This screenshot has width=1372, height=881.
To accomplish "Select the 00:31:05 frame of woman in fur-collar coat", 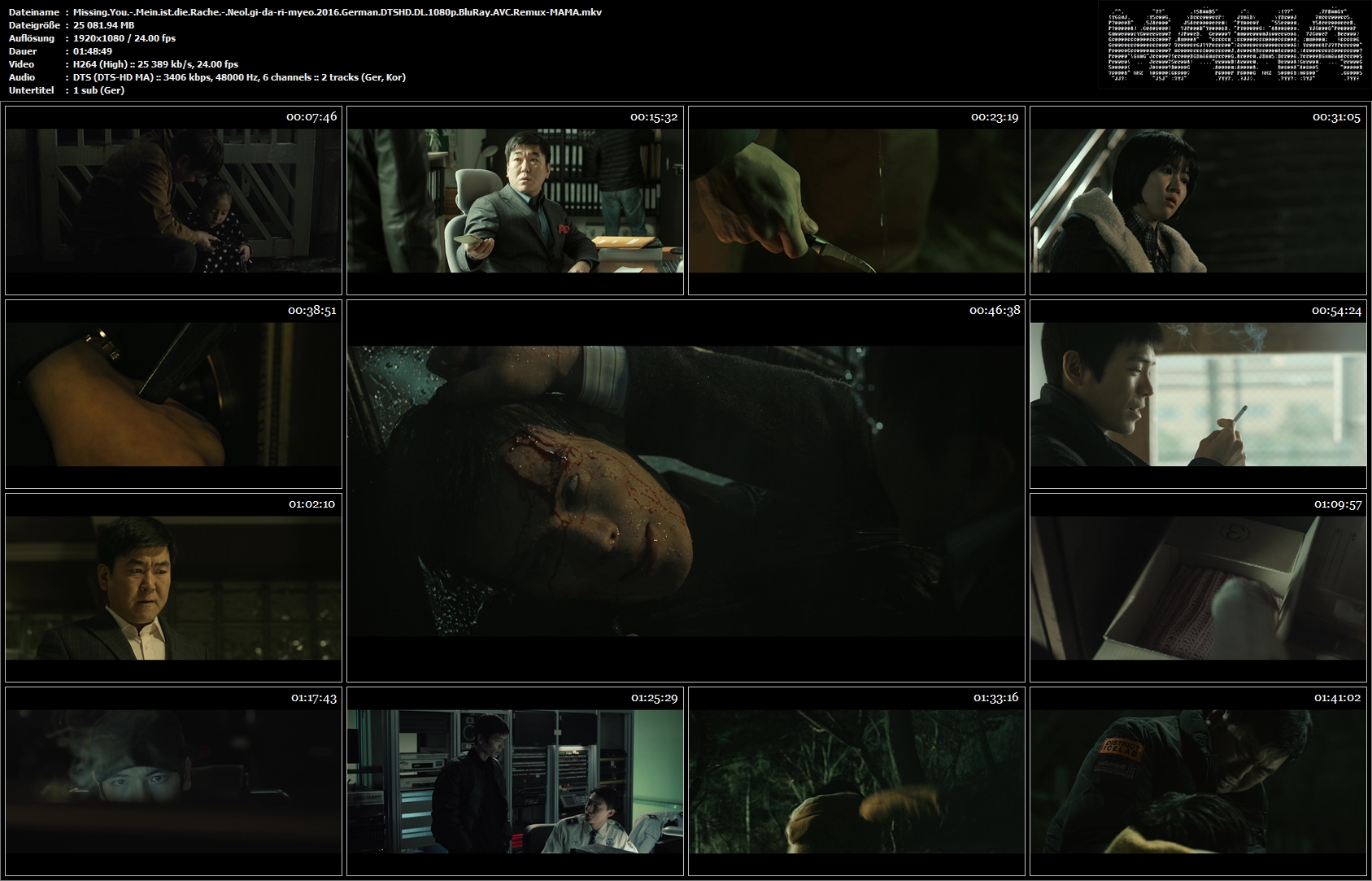I will click(x=1198, y=200).
